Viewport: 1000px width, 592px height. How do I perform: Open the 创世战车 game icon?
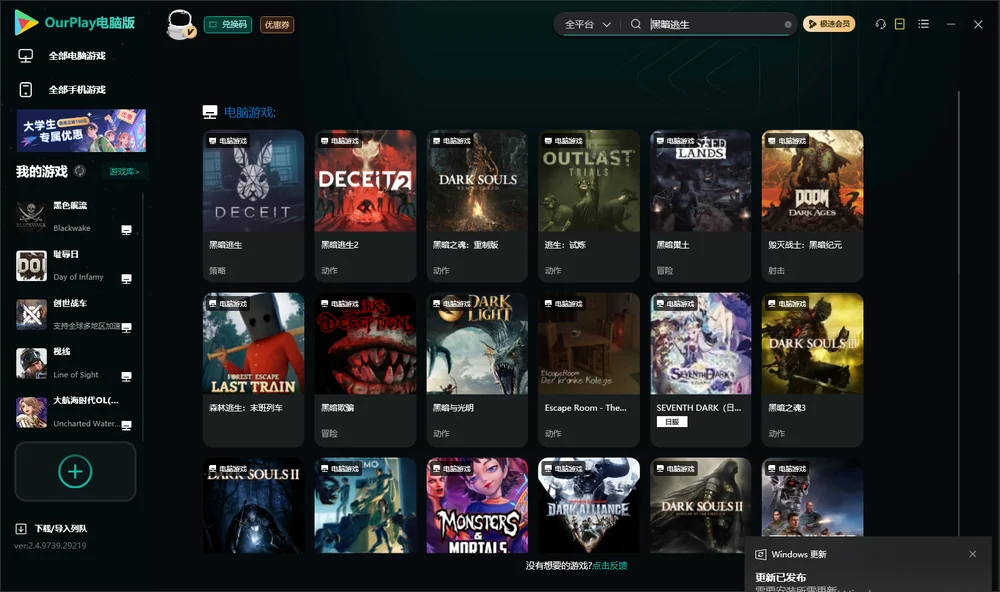click(31, 314)
